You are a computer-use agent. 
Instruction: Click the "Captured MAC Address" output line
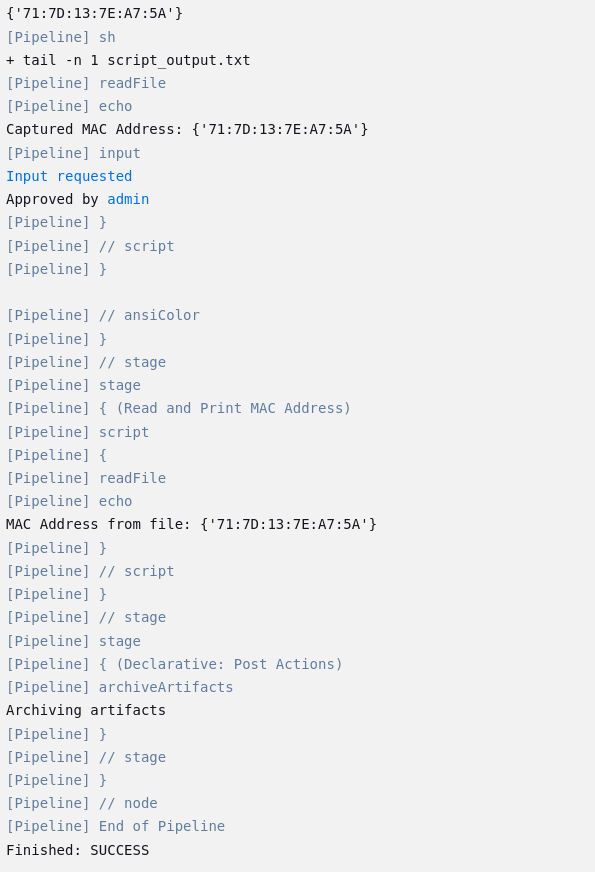point(187,130)
